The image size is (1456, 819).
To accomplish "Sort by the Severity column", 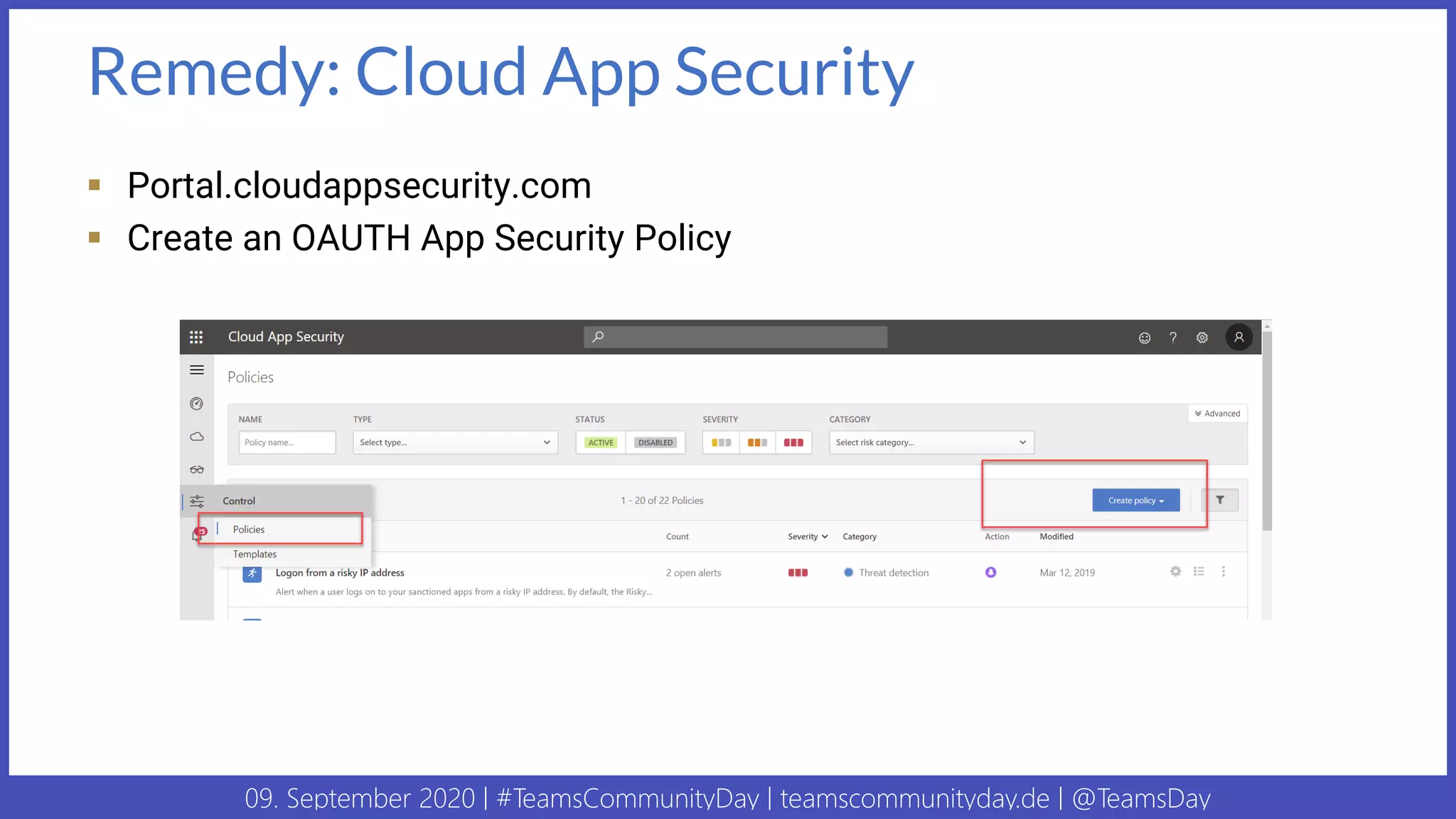I will tap(808, 537).
